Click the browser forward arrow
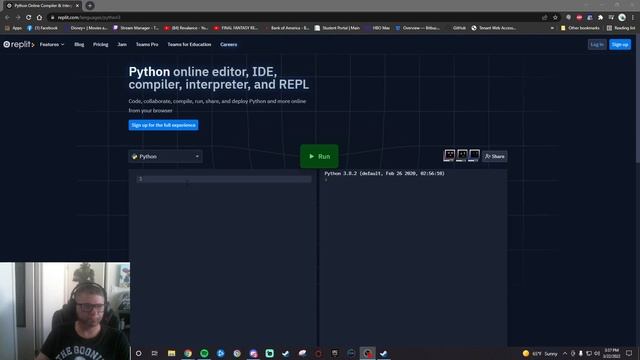Viewport: 640px width, 360px height. (18, 18)
